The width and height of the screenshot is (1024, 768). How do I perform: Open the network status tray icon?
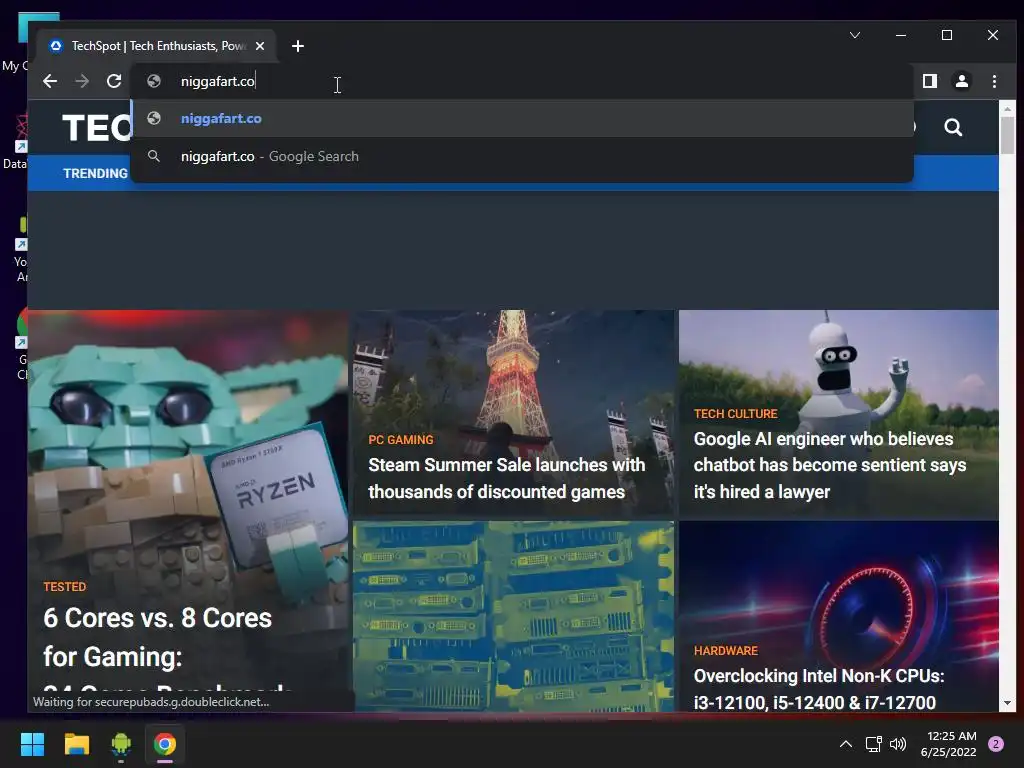pos(873,744)
